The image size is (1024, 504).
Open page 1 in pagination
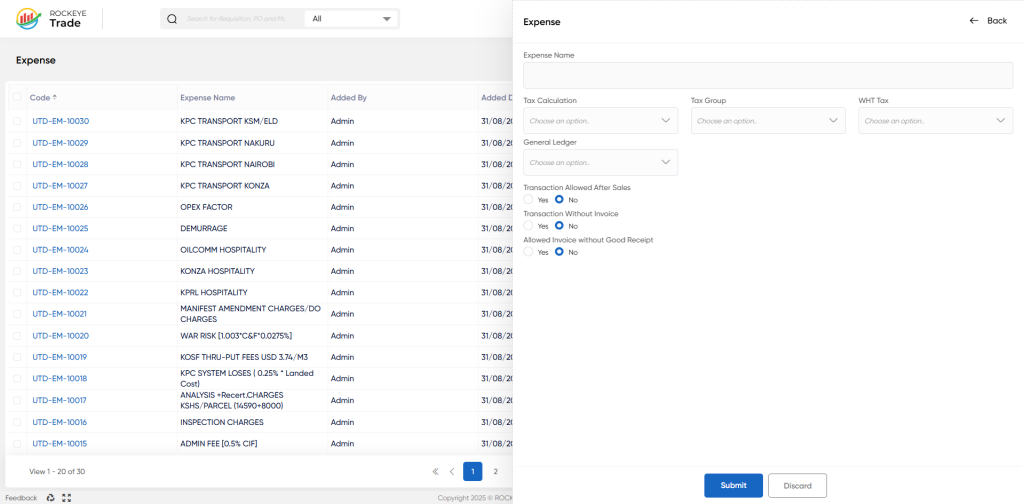(x=473, y=471)
